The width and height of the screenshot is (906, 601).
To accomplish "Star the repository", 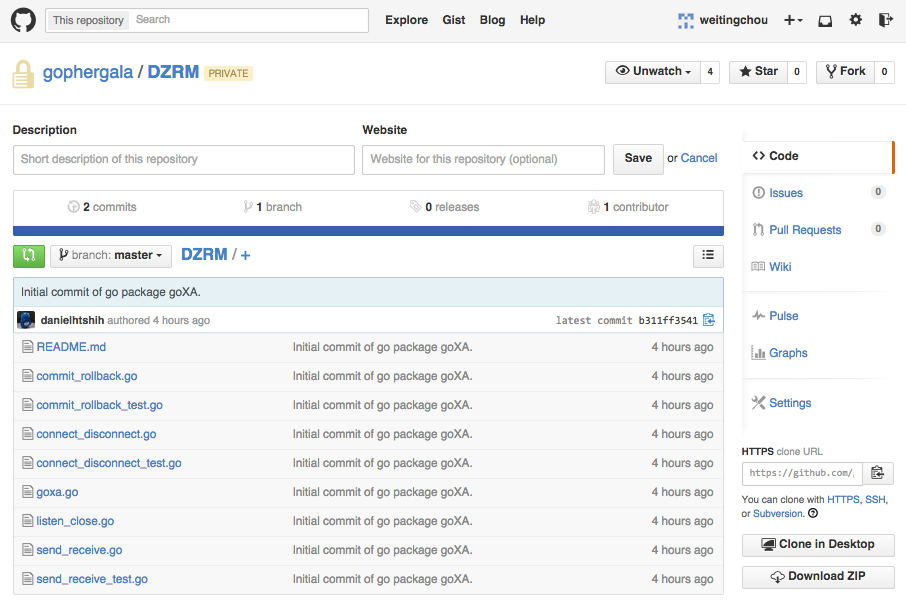I will pyautogui.click(x=758, y=72).
